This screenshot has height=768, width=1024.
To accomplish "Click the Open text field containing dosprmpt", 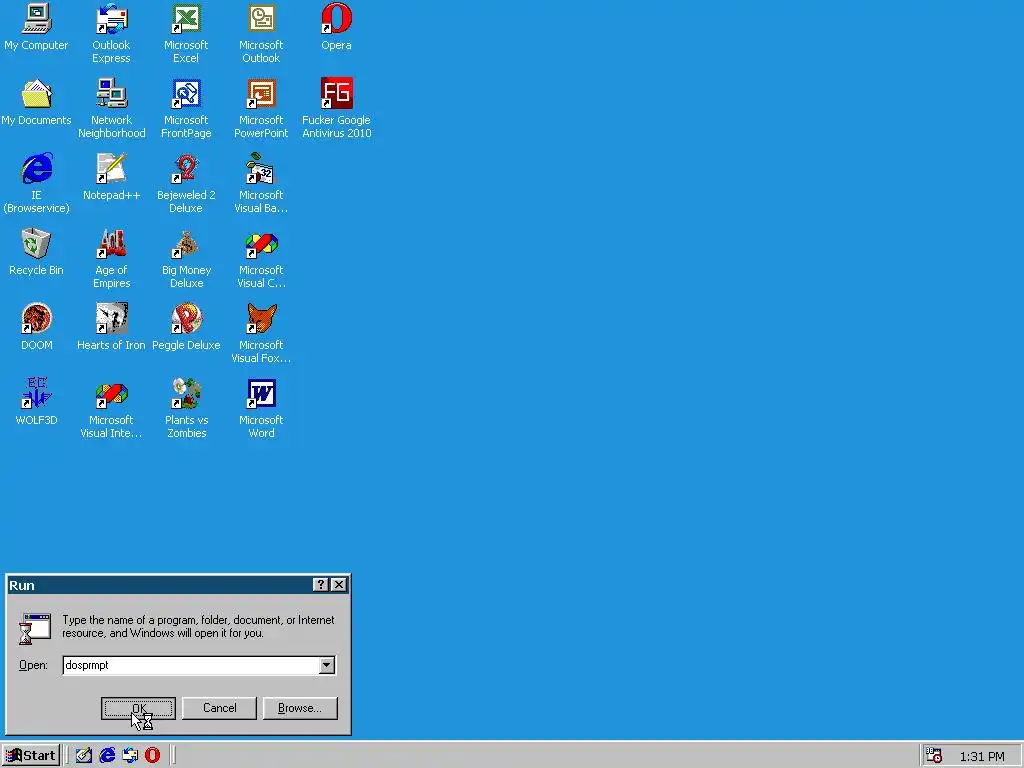I will pyautogui.click(x=191, y=665).
